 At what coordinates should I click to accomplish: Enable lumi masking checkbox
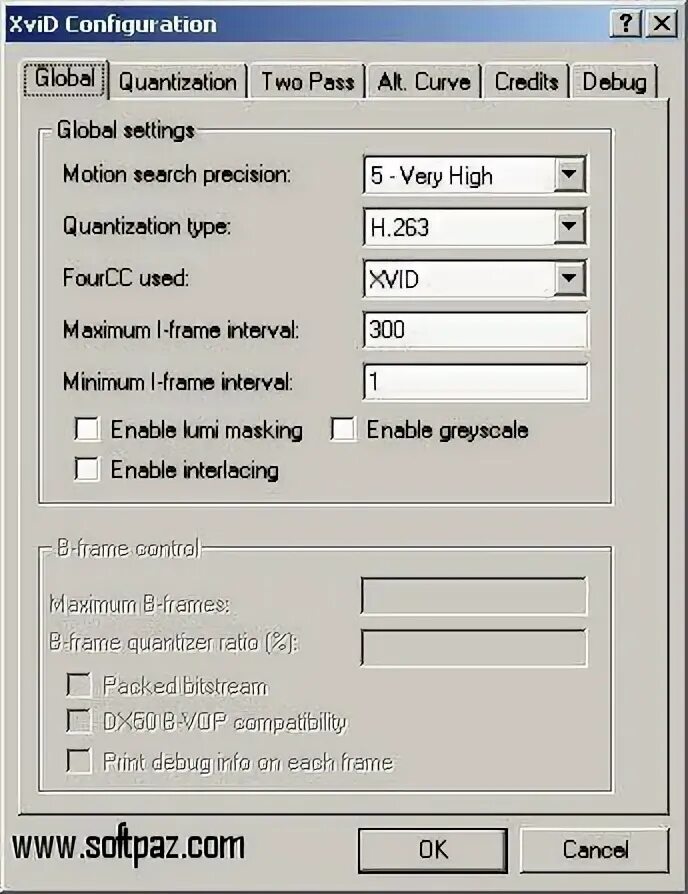tap(87, 430)
